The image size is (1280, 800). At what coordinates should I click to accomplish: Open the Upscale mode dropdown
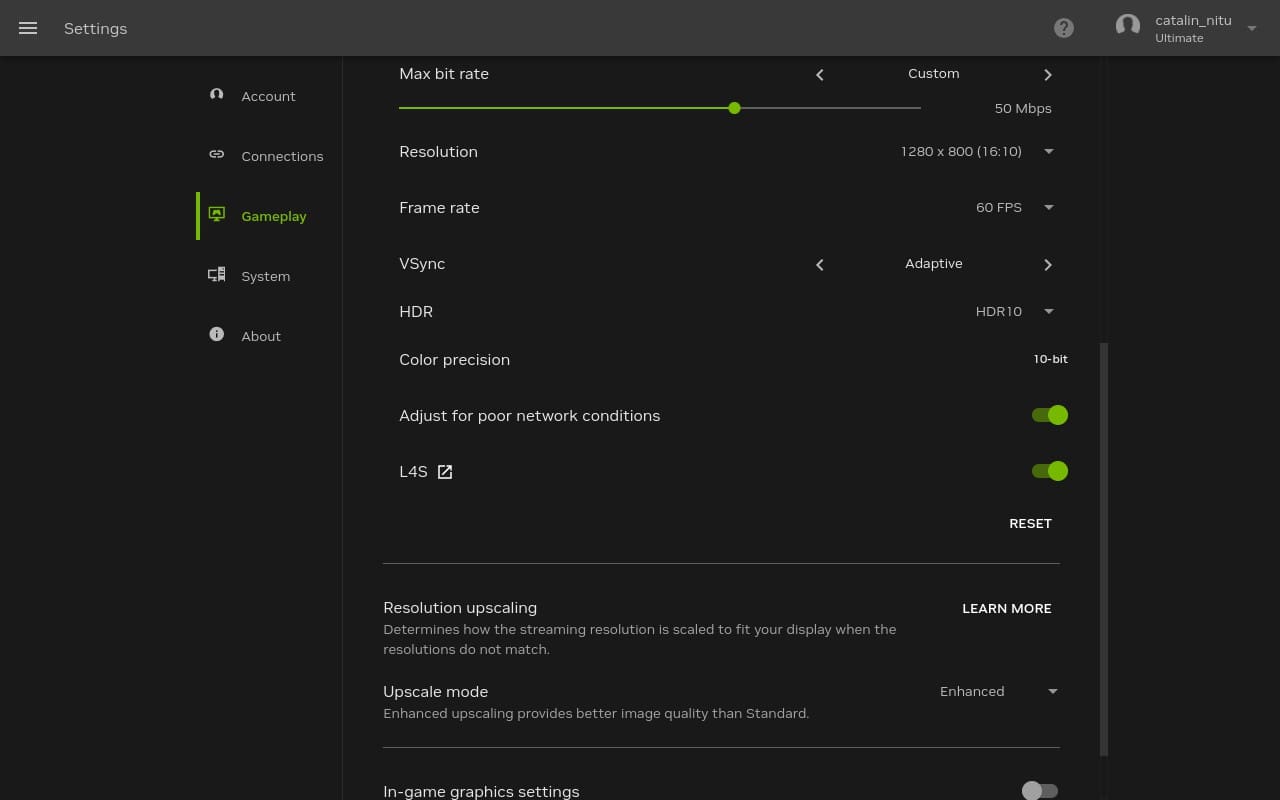pyautogui.click(x=1051, y=692)
